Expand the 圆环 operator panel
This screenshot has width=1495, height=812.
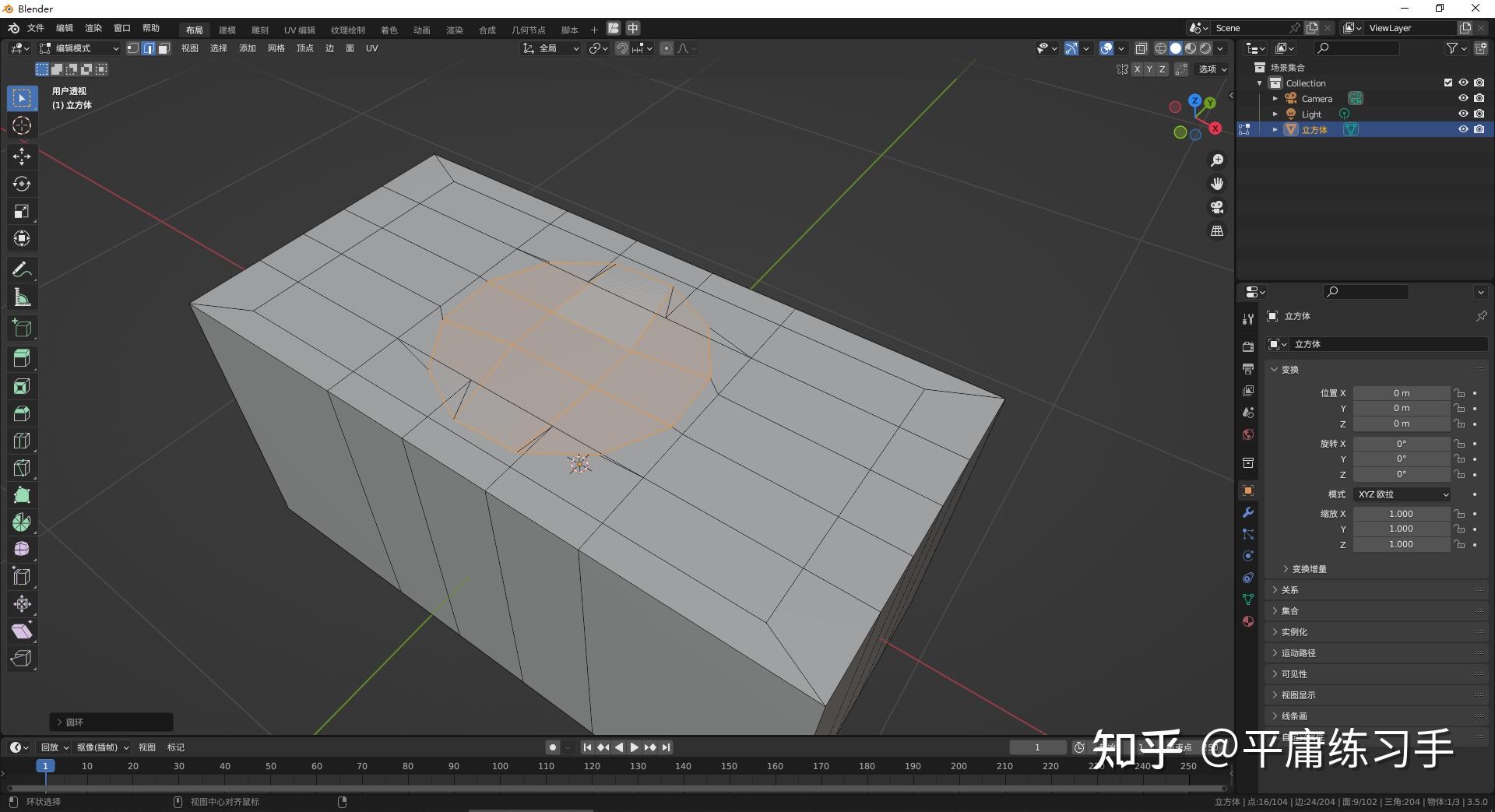(74, 722)
